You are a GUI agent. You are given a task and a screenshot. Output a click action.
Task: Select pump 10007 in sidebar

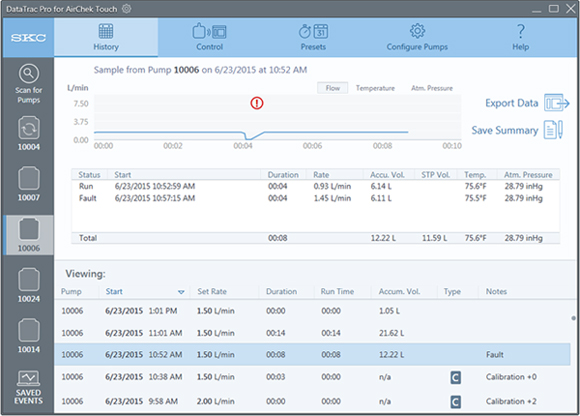point(28,184)
